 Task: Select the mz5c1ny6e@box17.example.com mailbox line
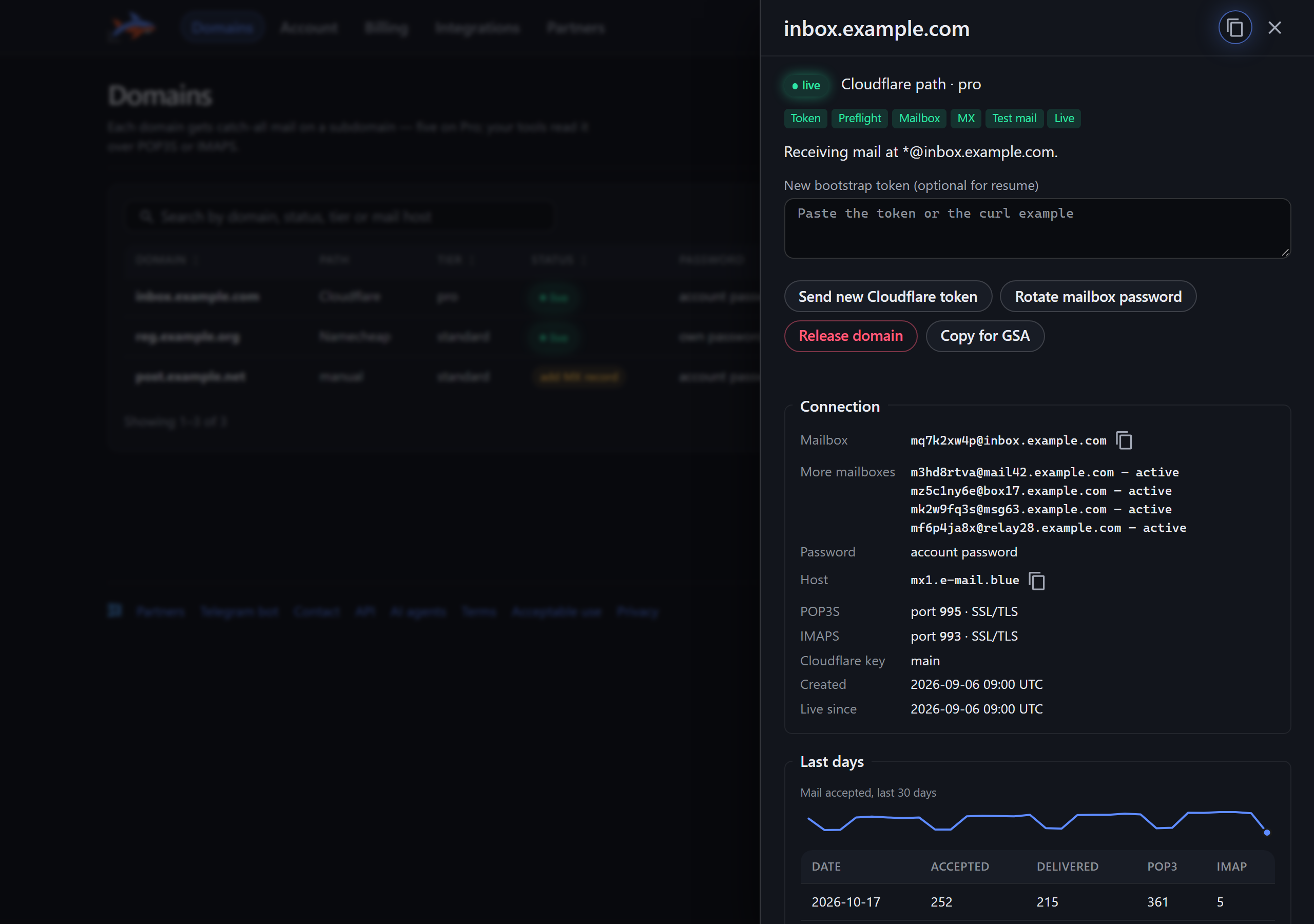click(x=1041, y=491)
